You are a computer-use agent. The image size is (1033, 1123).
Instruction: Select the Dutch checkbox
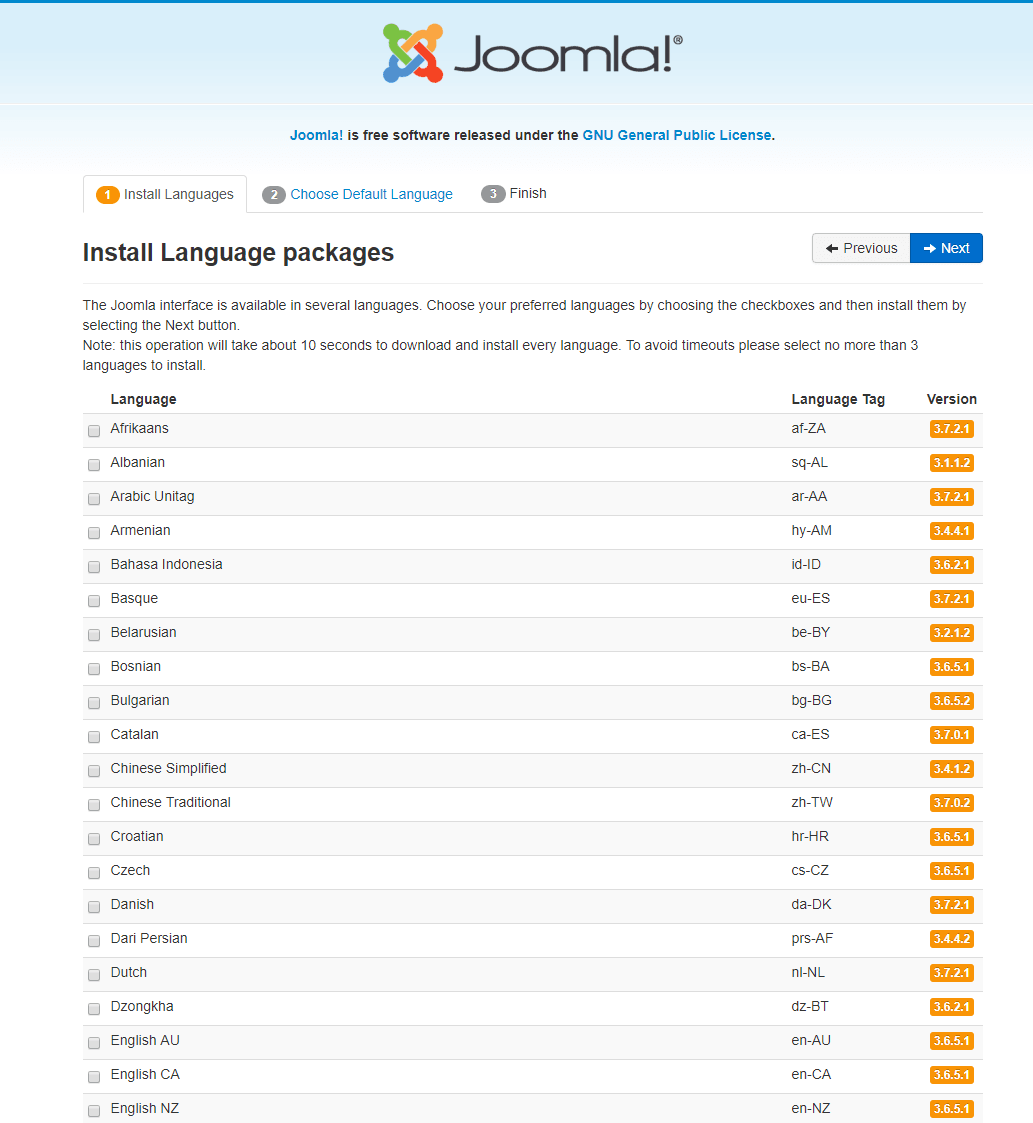coord(94,975)
